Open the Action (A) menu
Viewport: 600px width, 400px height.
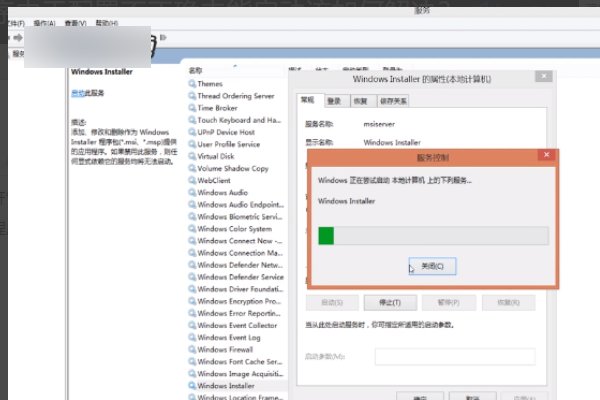pyautogui.click(x=44, y=23)
